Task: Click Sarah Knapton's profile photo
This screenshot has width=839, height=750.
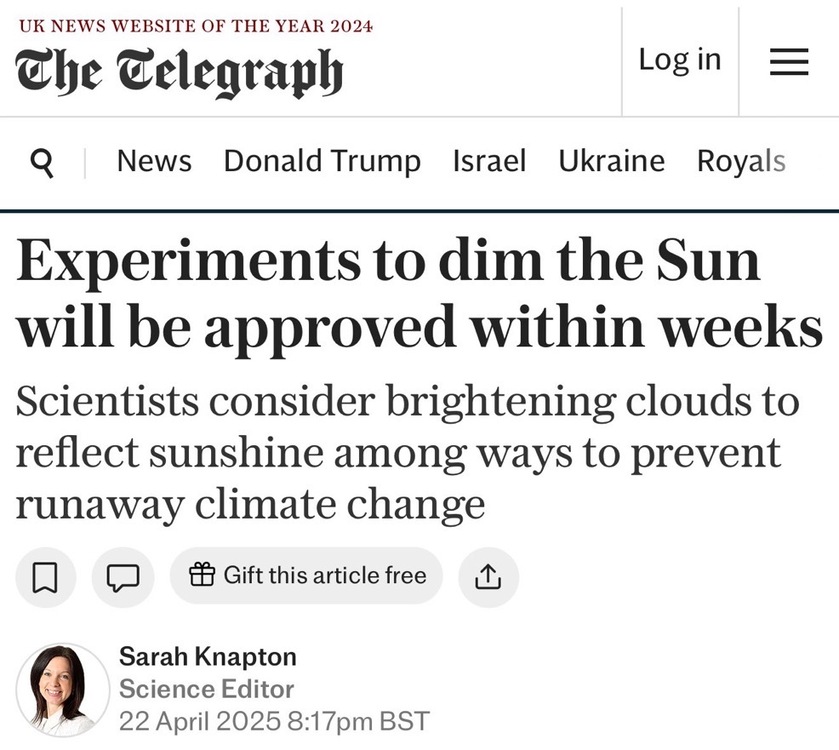Action: [x=63, y=690]
